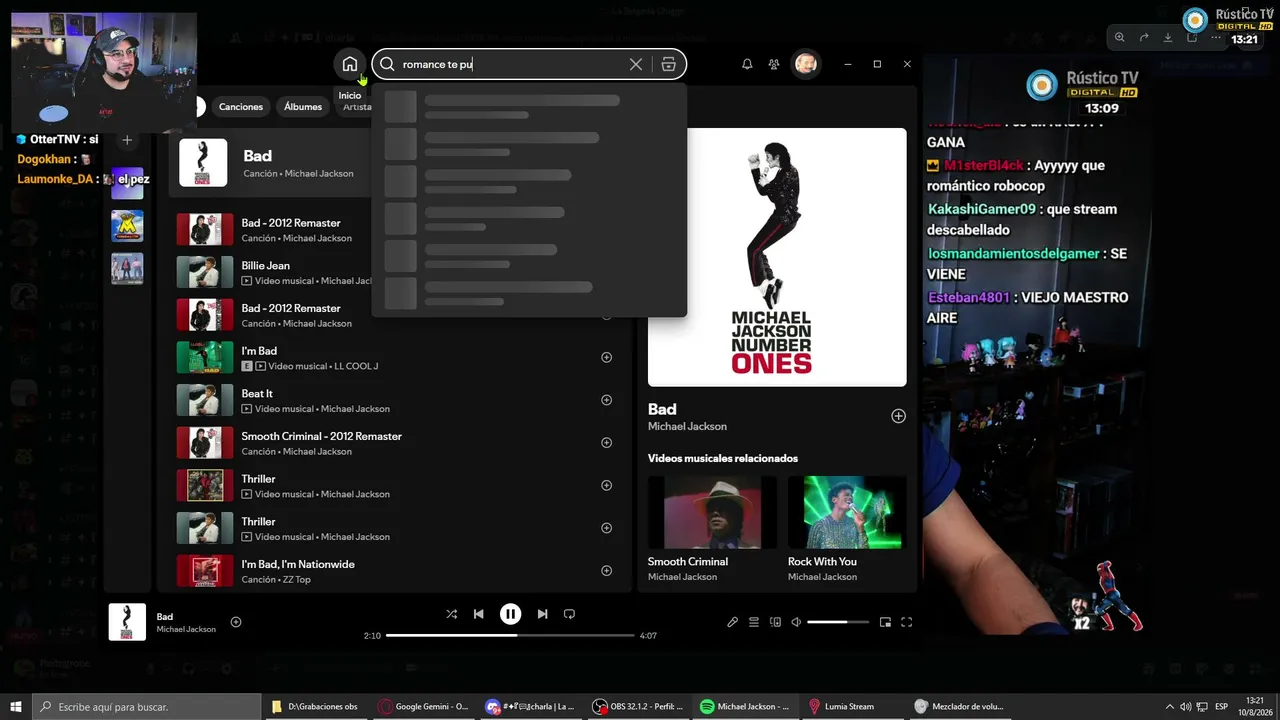Toggle shuffle playback

tap(452, 614)
